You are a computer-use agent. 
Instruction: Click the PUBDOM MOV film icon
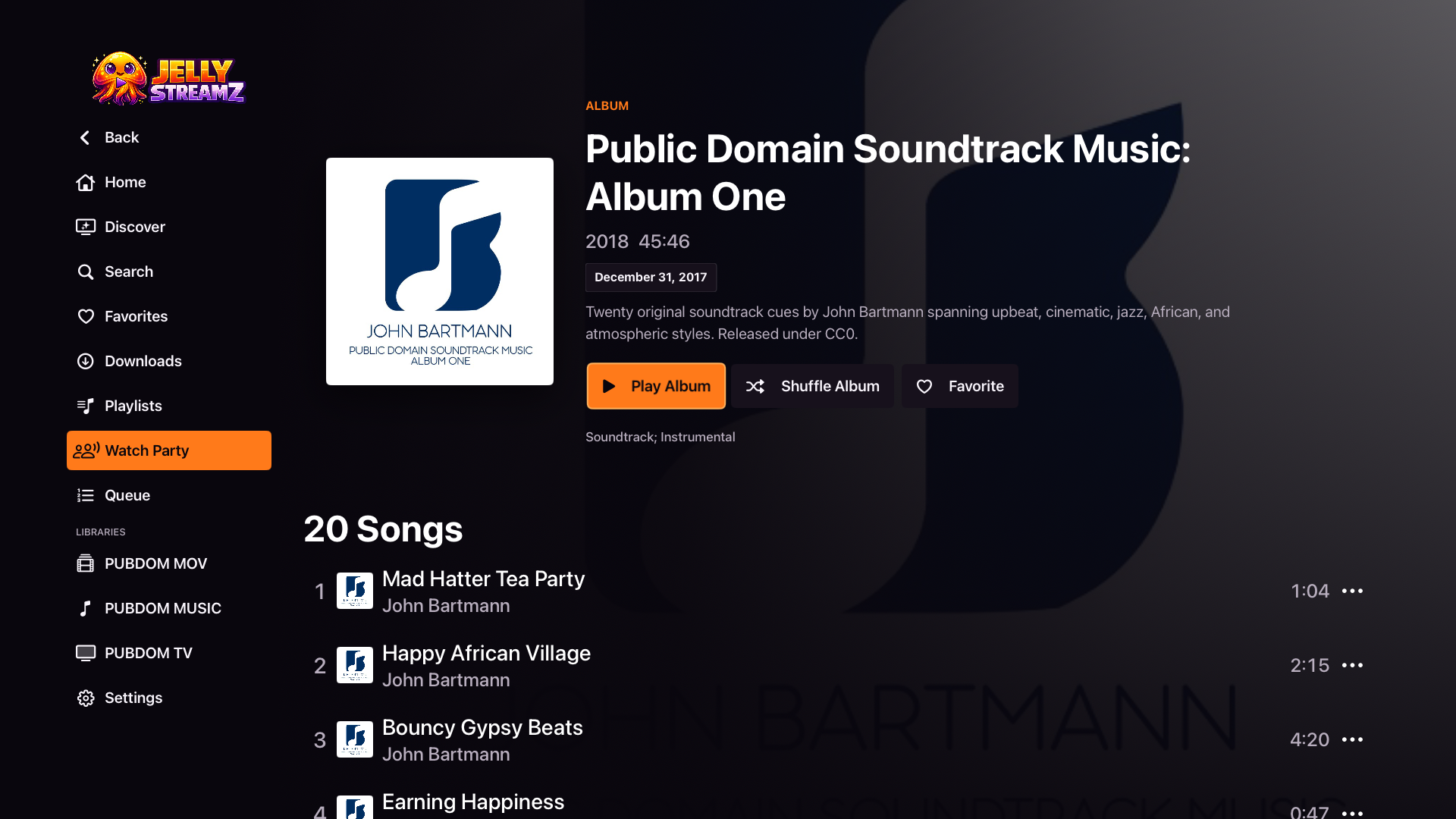coord(86,563)
